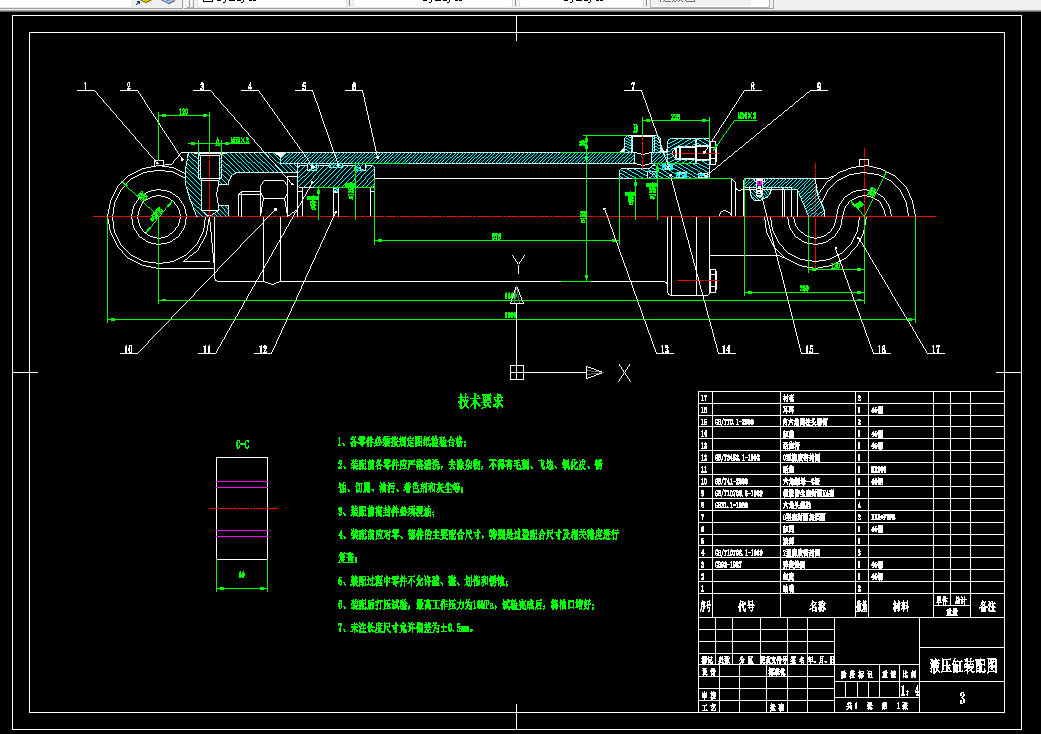The image size is (1041, 734).
Task: Select technical requirement line 1 text
Action: pyautogui.click(x=402, y=442)
